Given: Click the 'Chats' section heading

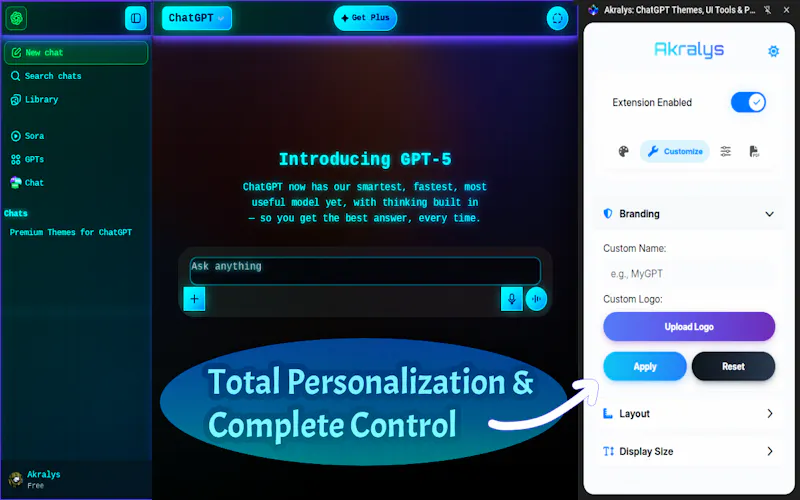Looking at the screenshot, I should pyautogui.click(x=16, y=213).
